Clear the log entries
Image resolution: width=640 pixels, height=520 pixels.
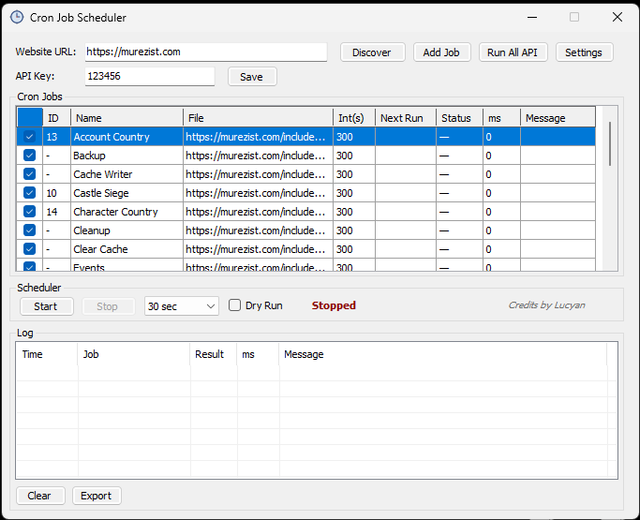point(40,496)
